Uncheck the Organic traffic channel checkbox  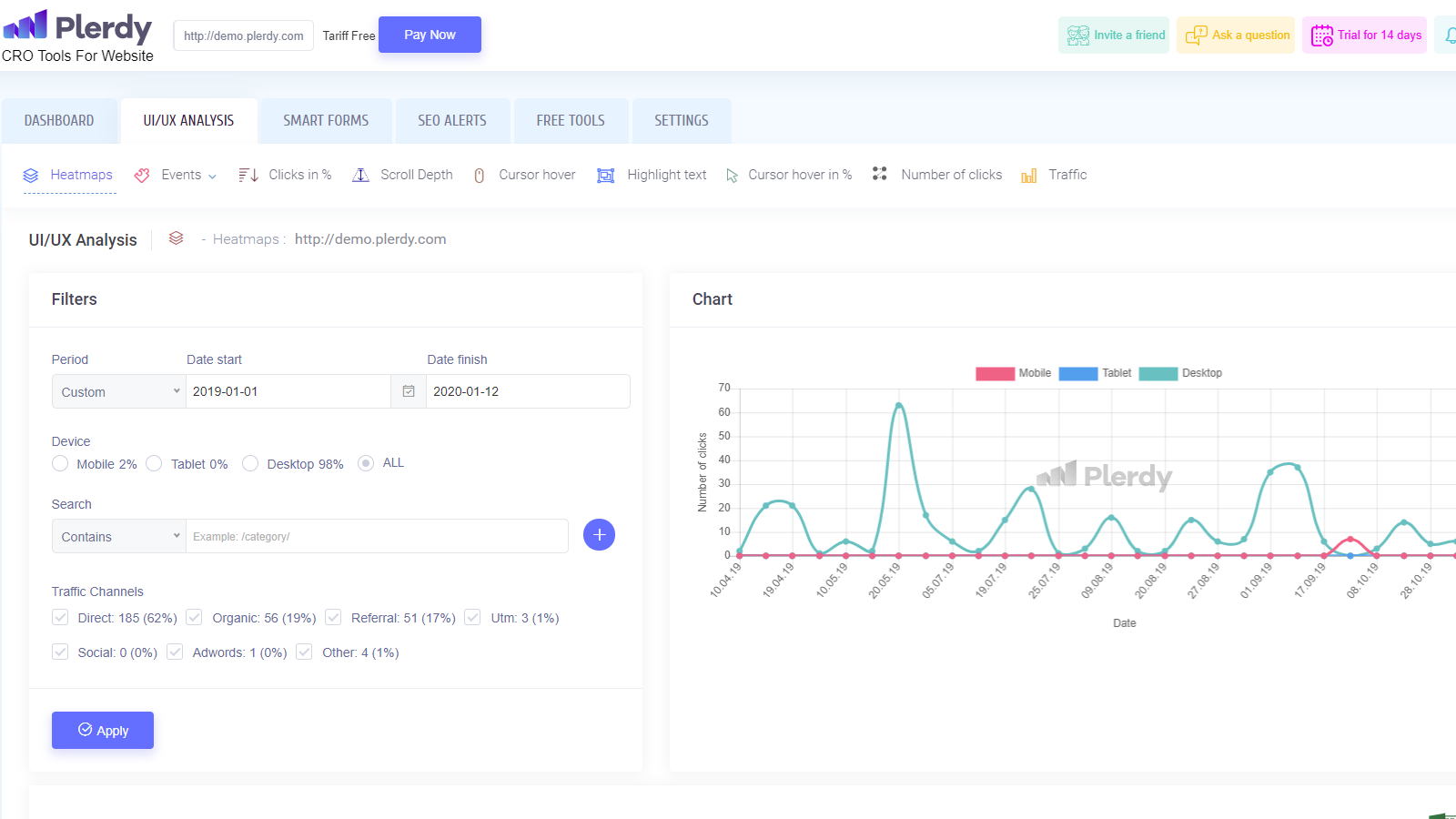click(x=194, y=618)
